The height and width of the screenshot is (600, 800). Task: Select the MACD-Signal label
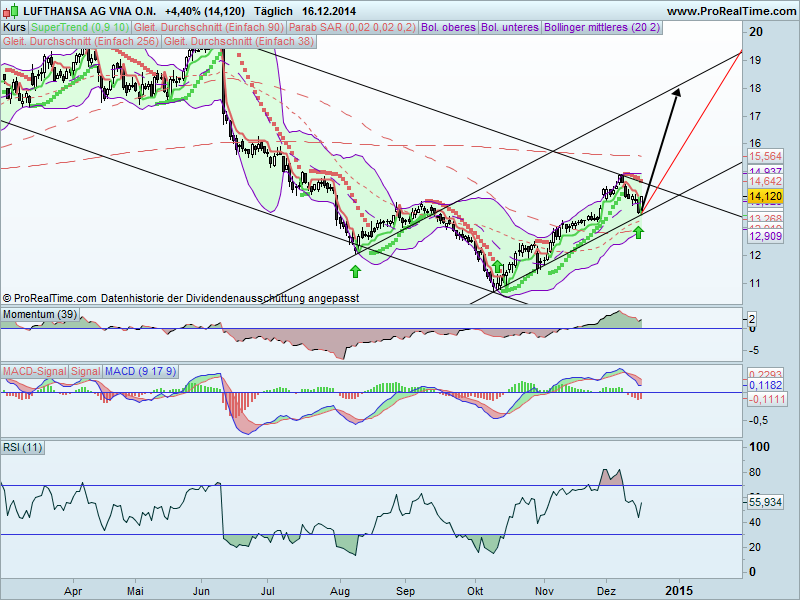tap(34, 371)
